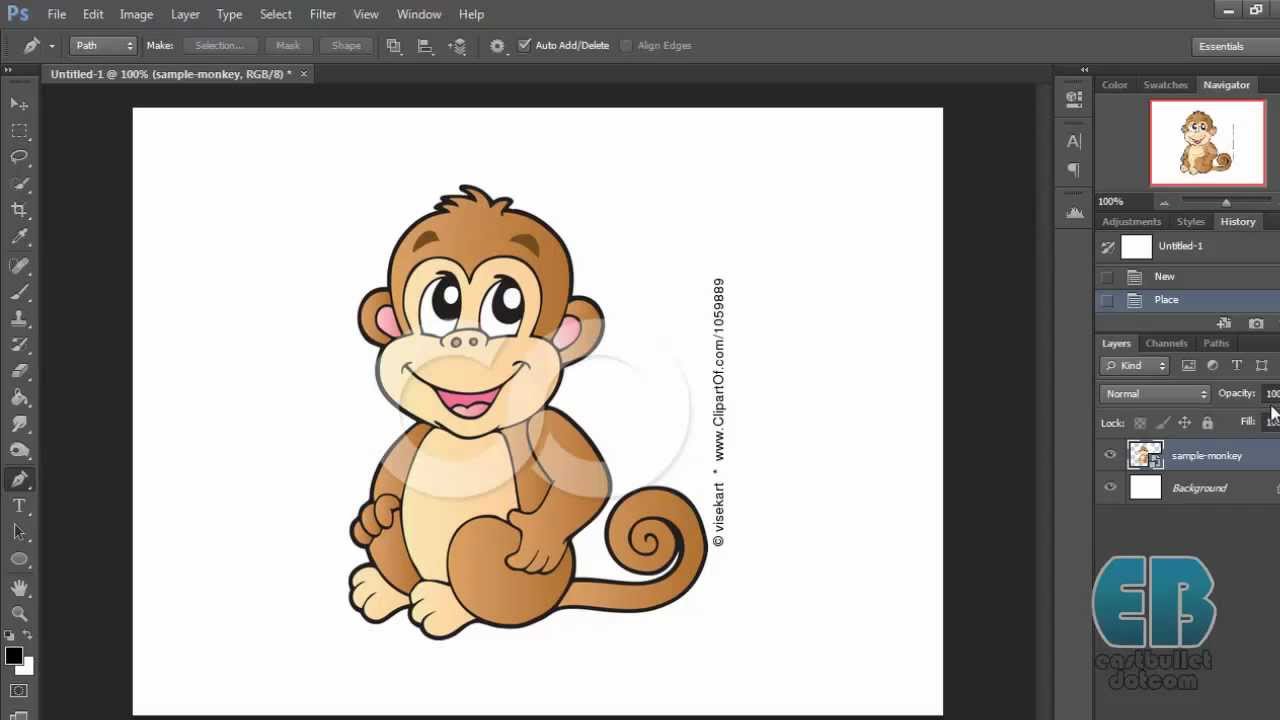Image resolution: width=1280 pixels, height=720 pixels.
Task: Collapse right panels with double arrow
Action: click(1084, 70)
